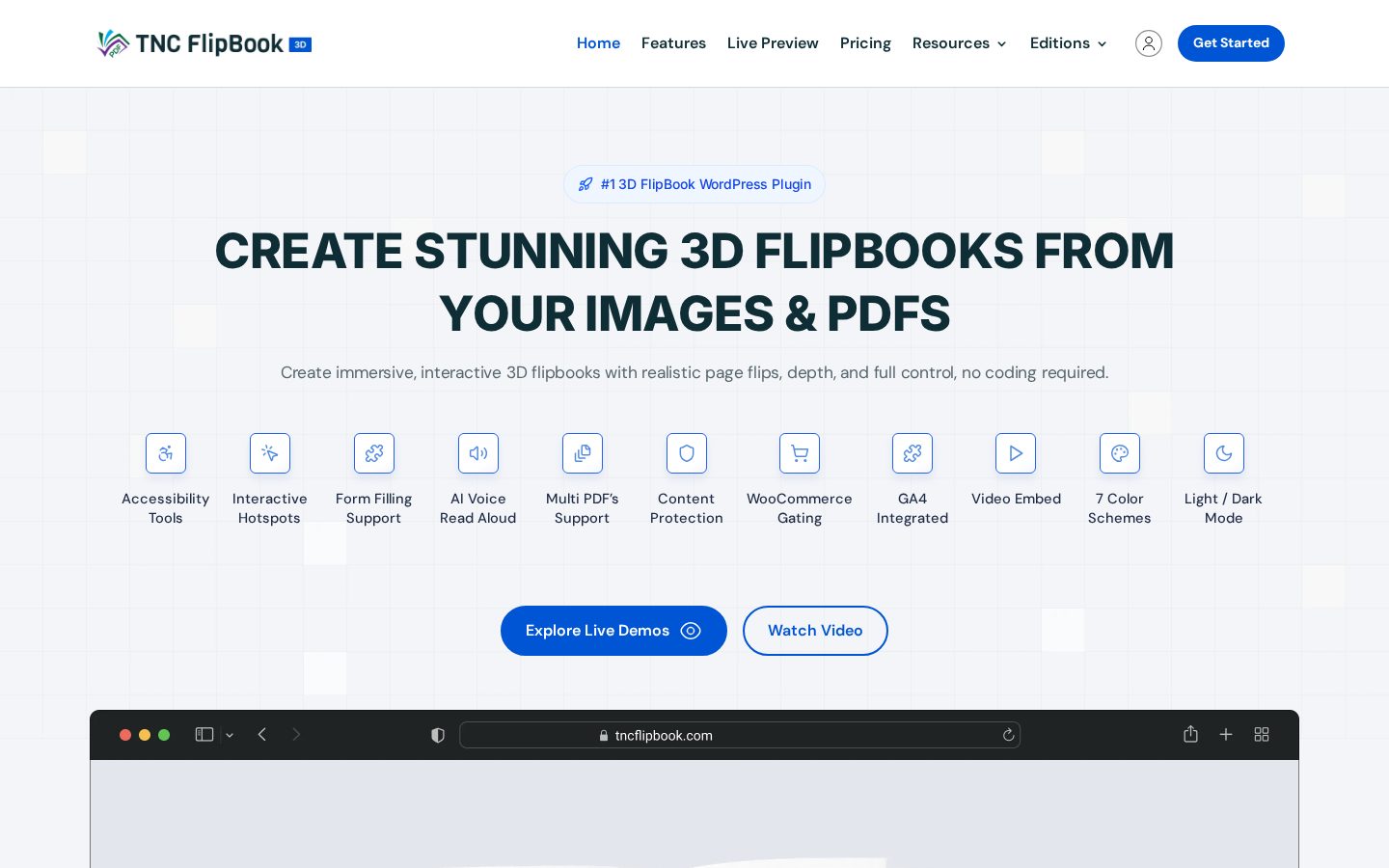Image resolution: width=1389 pixels, height=868 pixels.
Task: Expand the Editions dropdown menu
Action: 1068,43
